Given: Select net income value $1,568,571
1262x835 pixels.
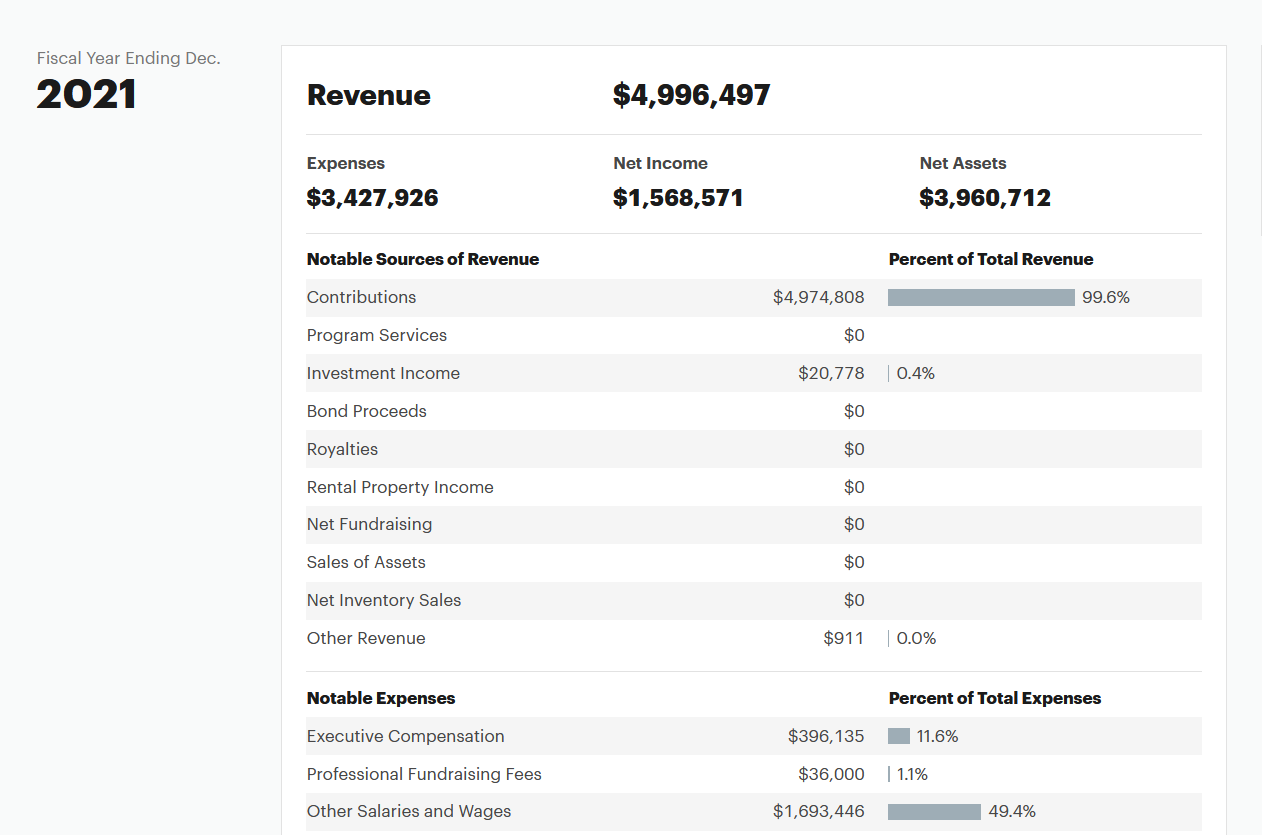Looking at the screenshot, I should pos(678,198).
